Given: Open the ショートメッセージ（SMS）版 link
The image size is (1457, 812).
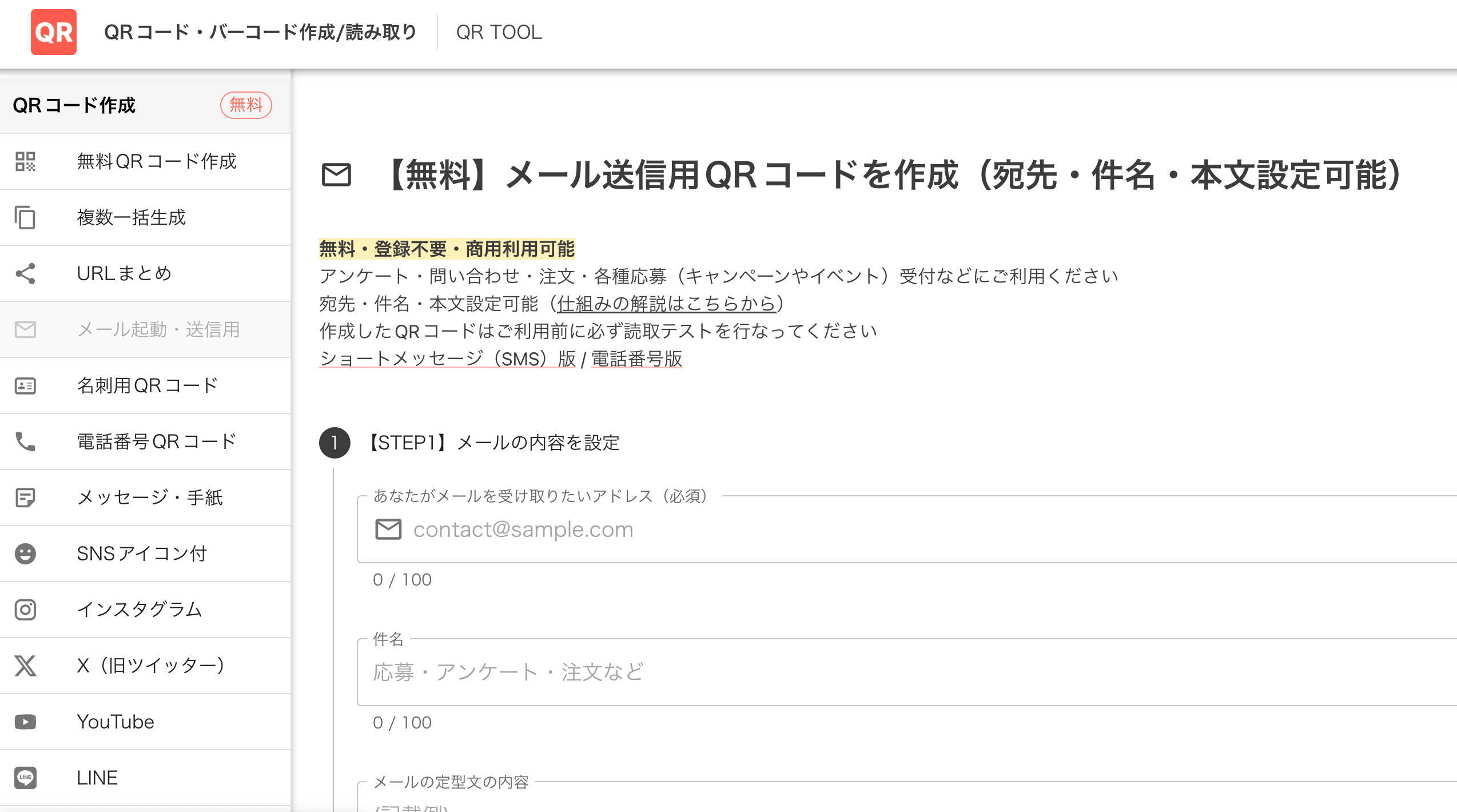Looking at the screenshot, I should pos(446,359).
